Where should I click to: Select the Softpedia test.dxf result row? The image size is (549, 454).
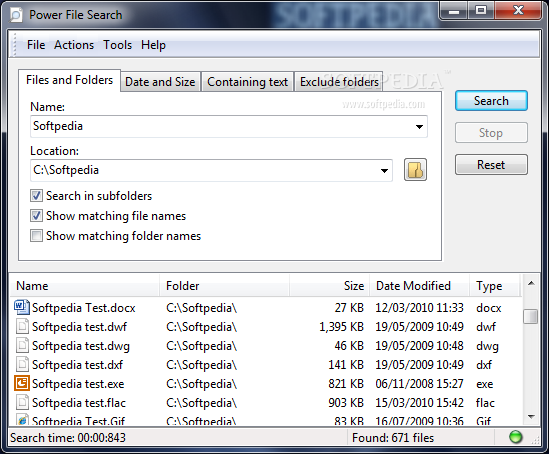pyautogui.click(x=266, y=365)
